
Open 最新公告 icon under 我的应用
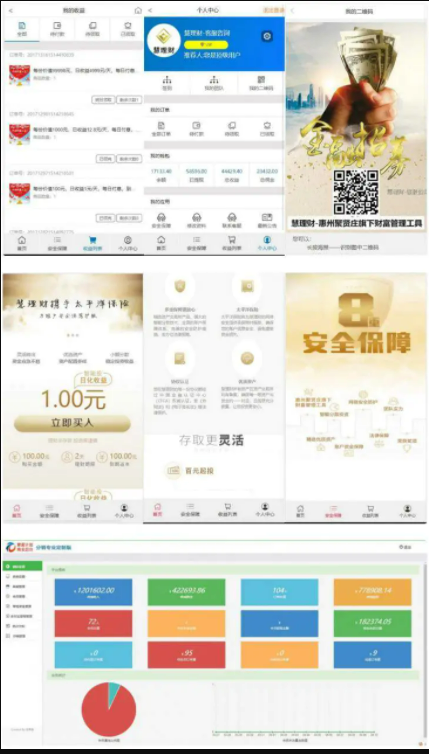point(267,221)
